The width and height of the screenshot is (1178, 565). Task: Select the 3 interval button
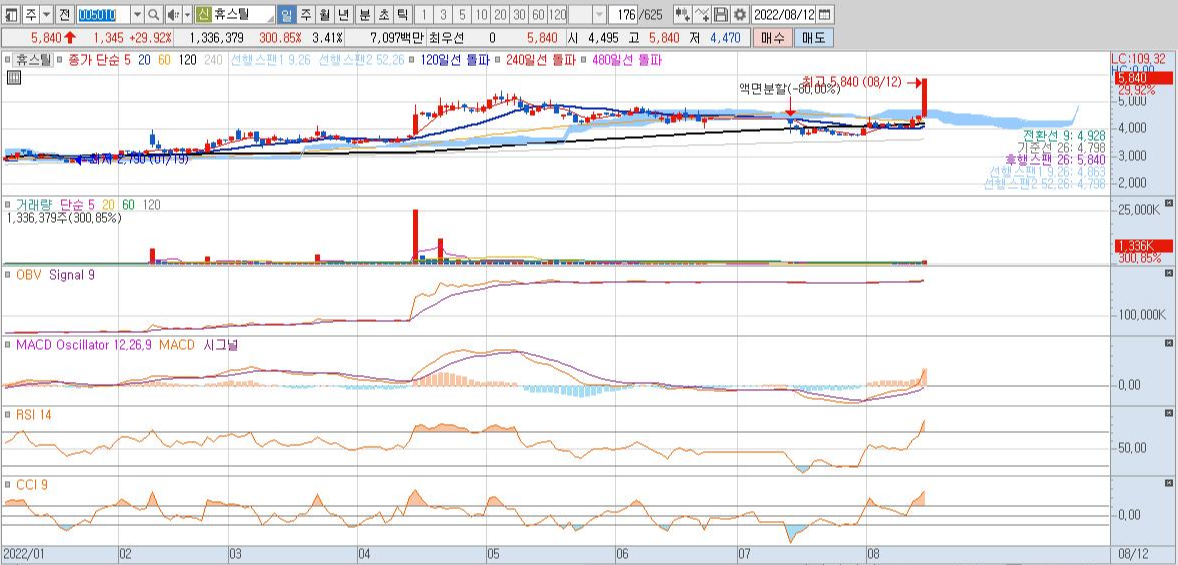443,14
